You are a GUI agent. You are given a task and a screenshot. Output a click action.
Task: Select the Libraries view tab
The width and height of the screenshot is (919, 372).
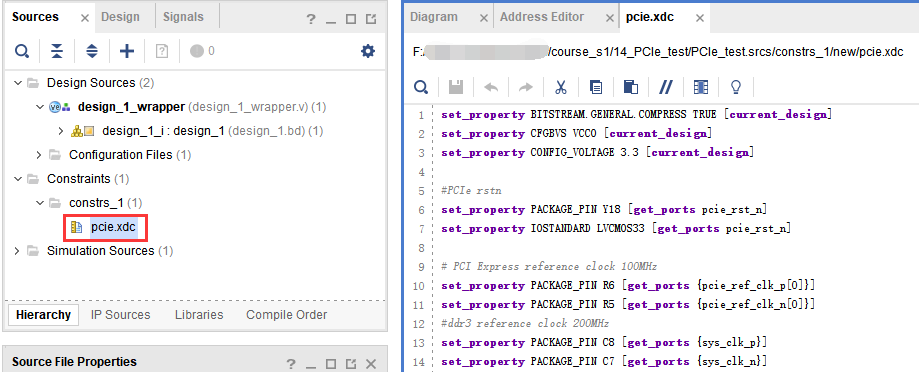pos(199,315)
